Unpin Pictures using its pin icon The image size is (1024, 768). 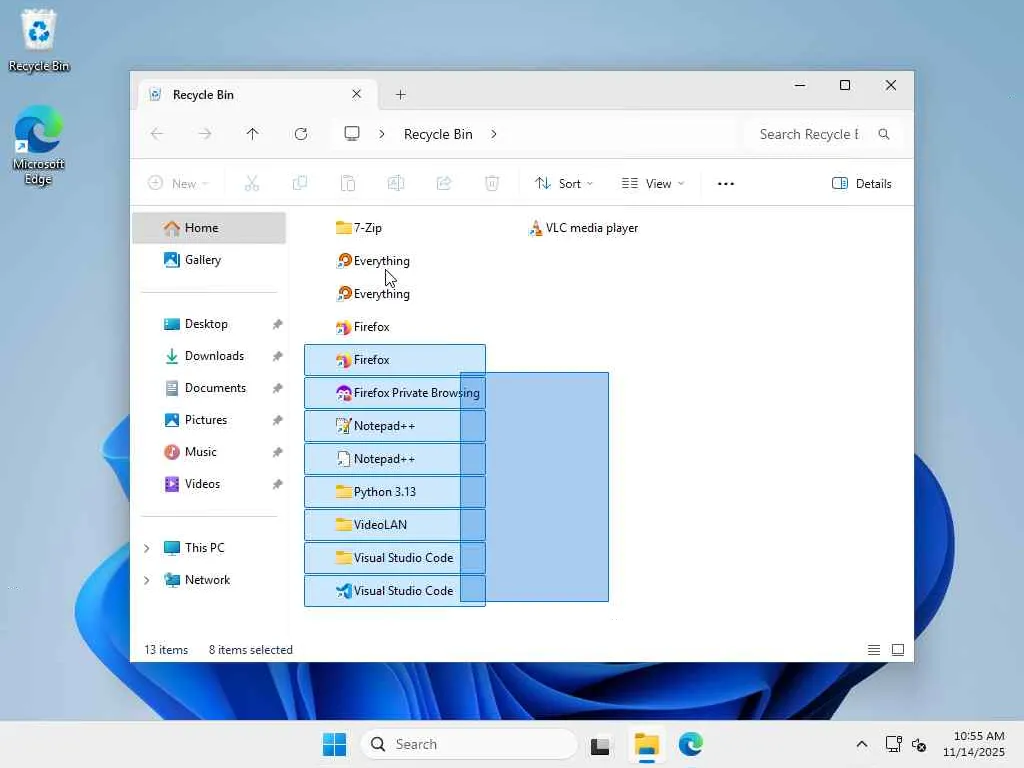(278, 421)
